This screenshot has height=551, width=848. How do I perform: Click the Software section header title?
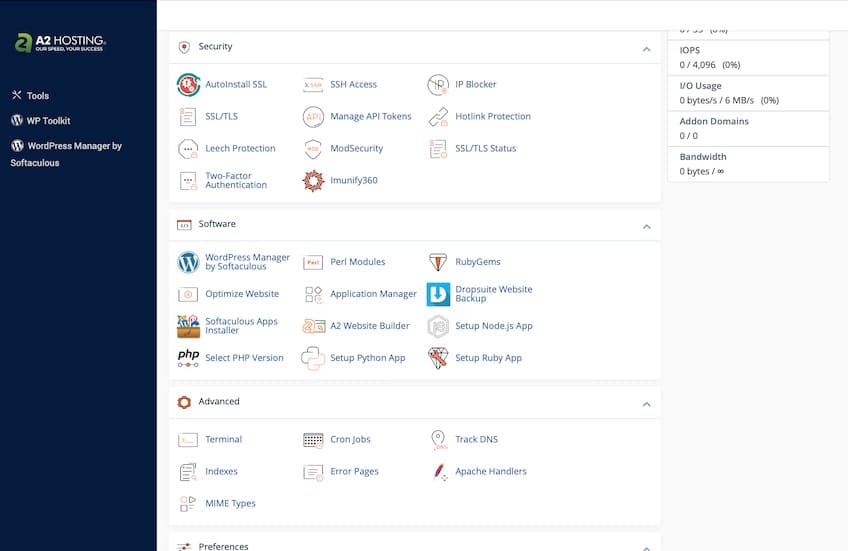point(217,224)
